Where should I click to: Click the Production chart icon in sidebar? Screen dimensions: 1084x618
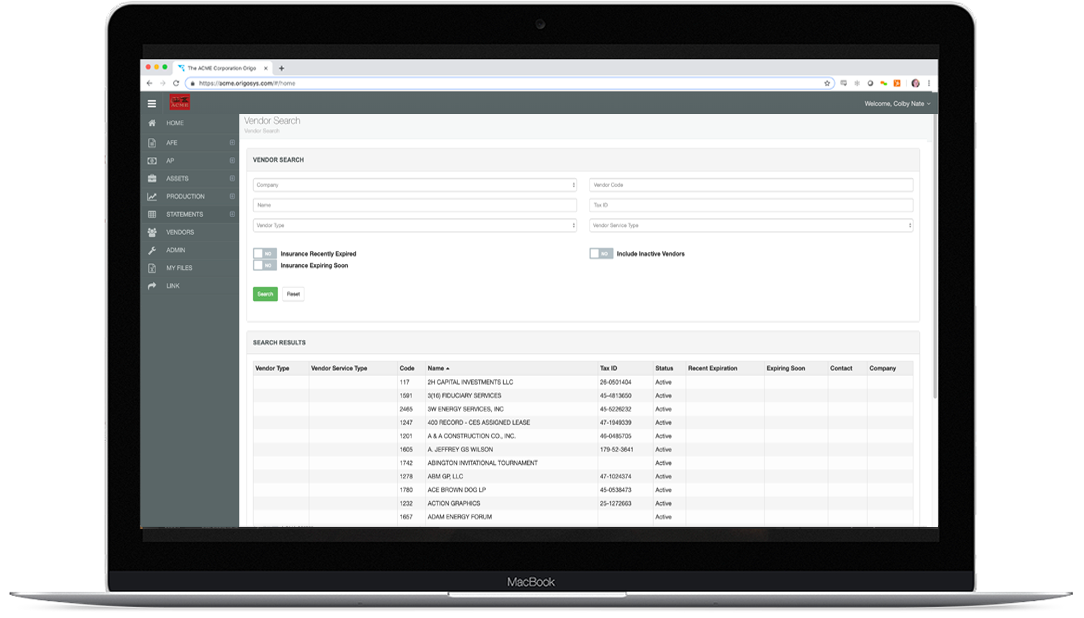(152, 196)
